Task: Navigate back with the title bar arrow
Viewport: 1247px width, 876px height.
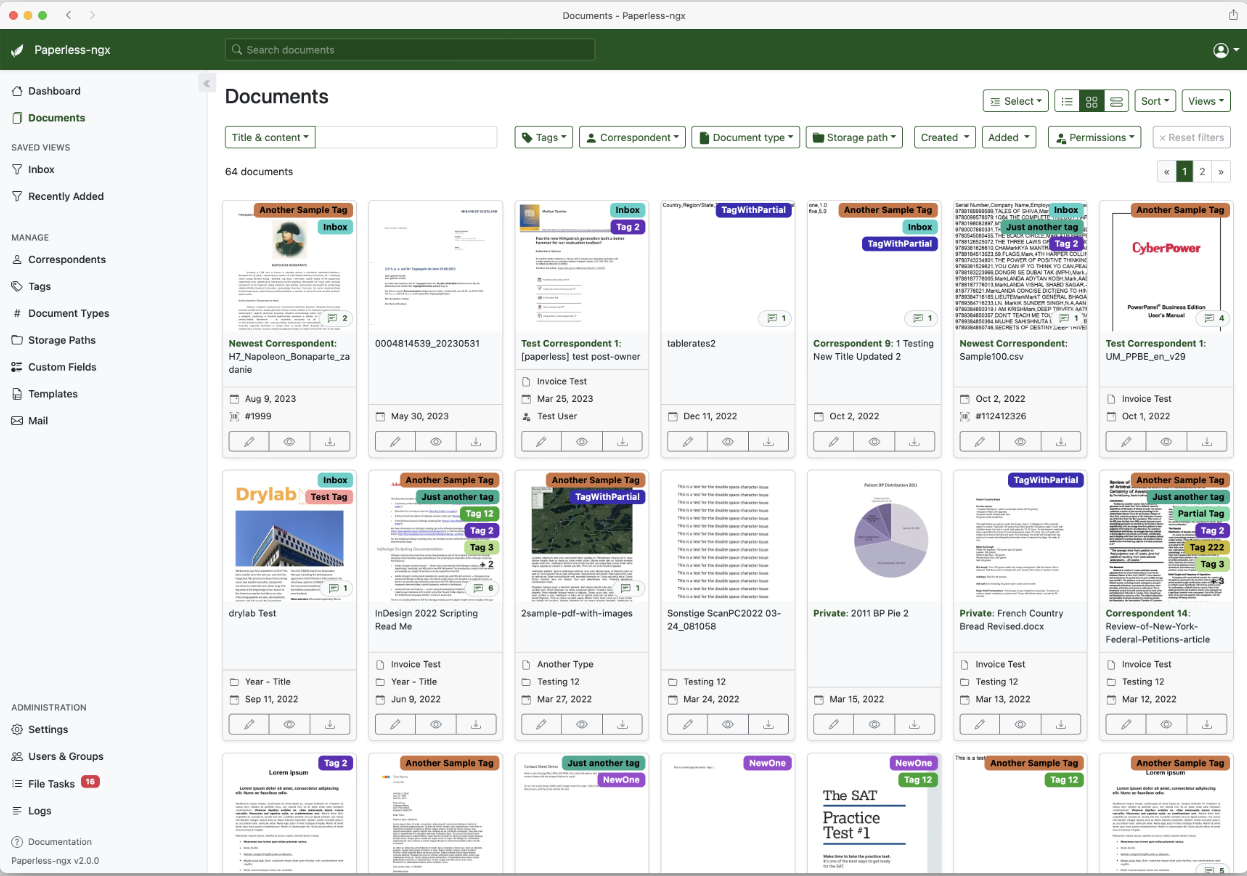Action: (x=69, y=15)
